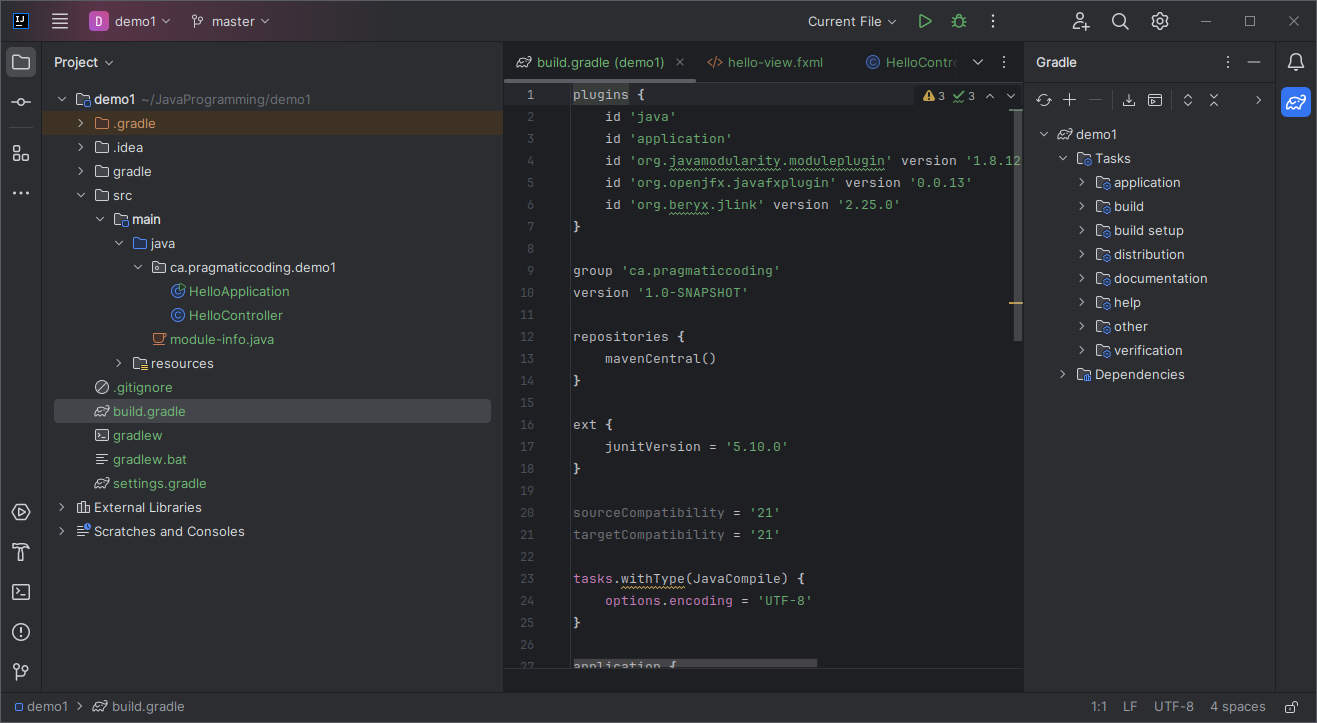Select gradlew.bat file
Image resolution: width=1317 pixels, height=723 pixels.
point(150,459)
